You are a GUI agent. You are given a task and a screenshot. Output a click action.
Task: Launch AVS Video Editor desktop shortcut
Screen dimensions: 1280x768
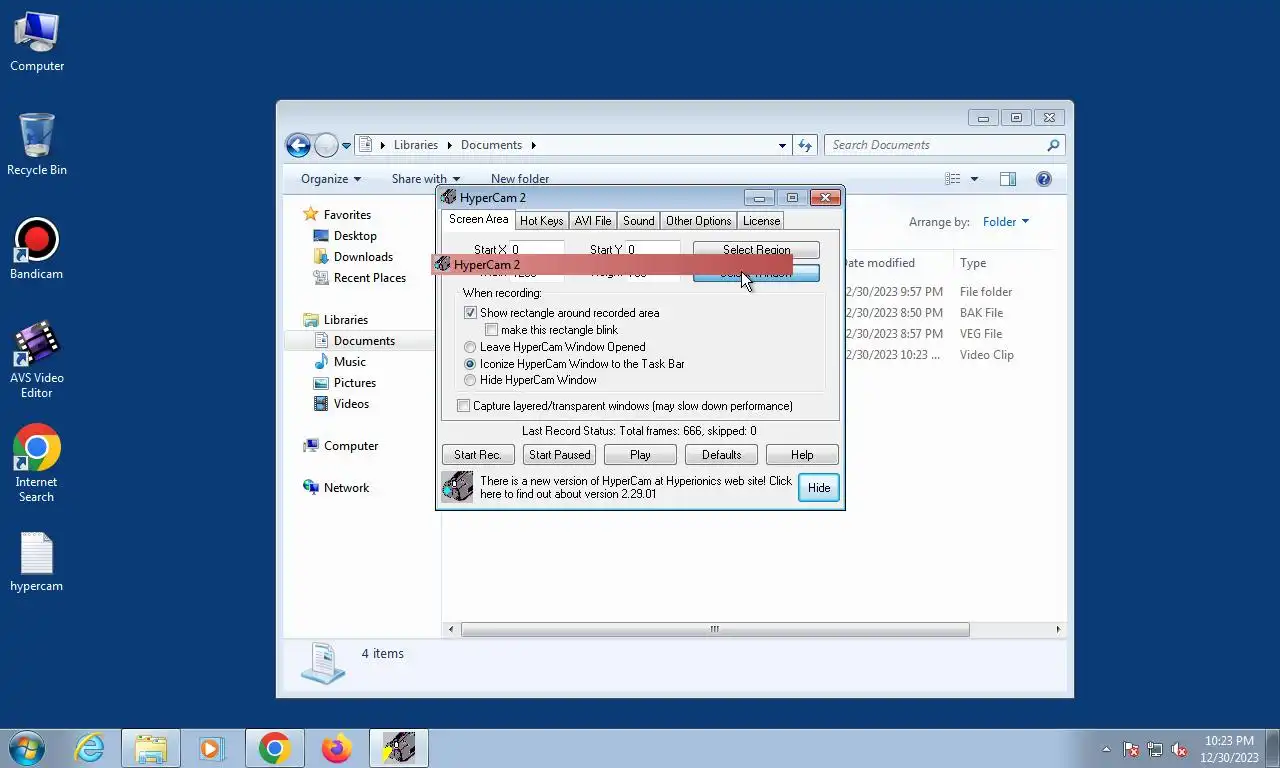point(37,360)
